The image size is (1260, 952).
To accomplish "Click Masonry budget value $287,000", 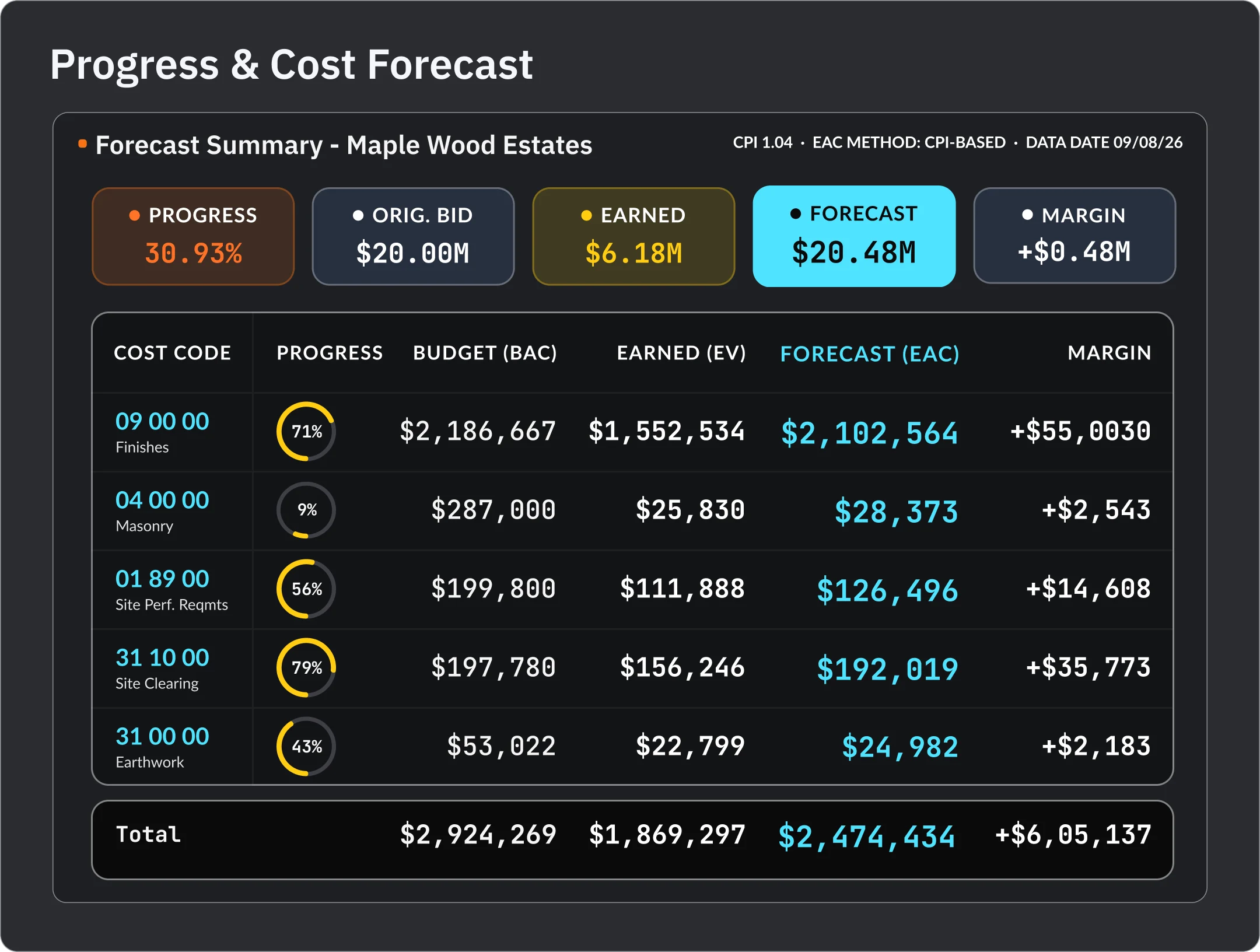I will 494,510.
